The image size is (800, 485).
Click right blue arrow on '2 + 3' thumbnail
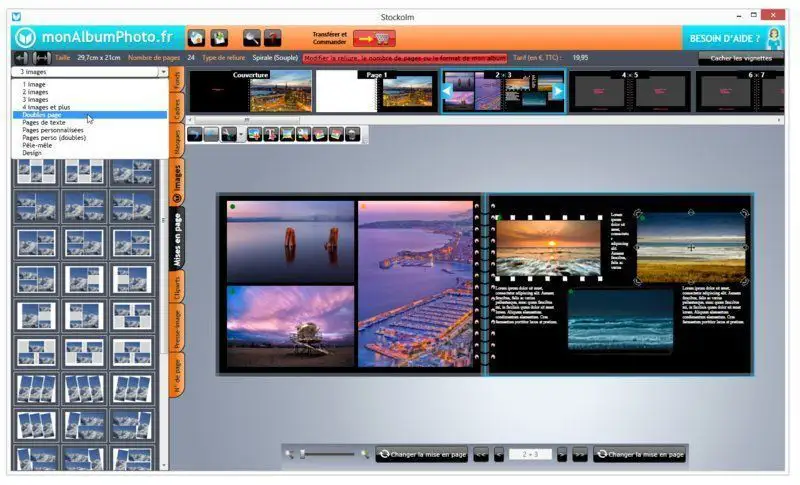tap(557, 91)
